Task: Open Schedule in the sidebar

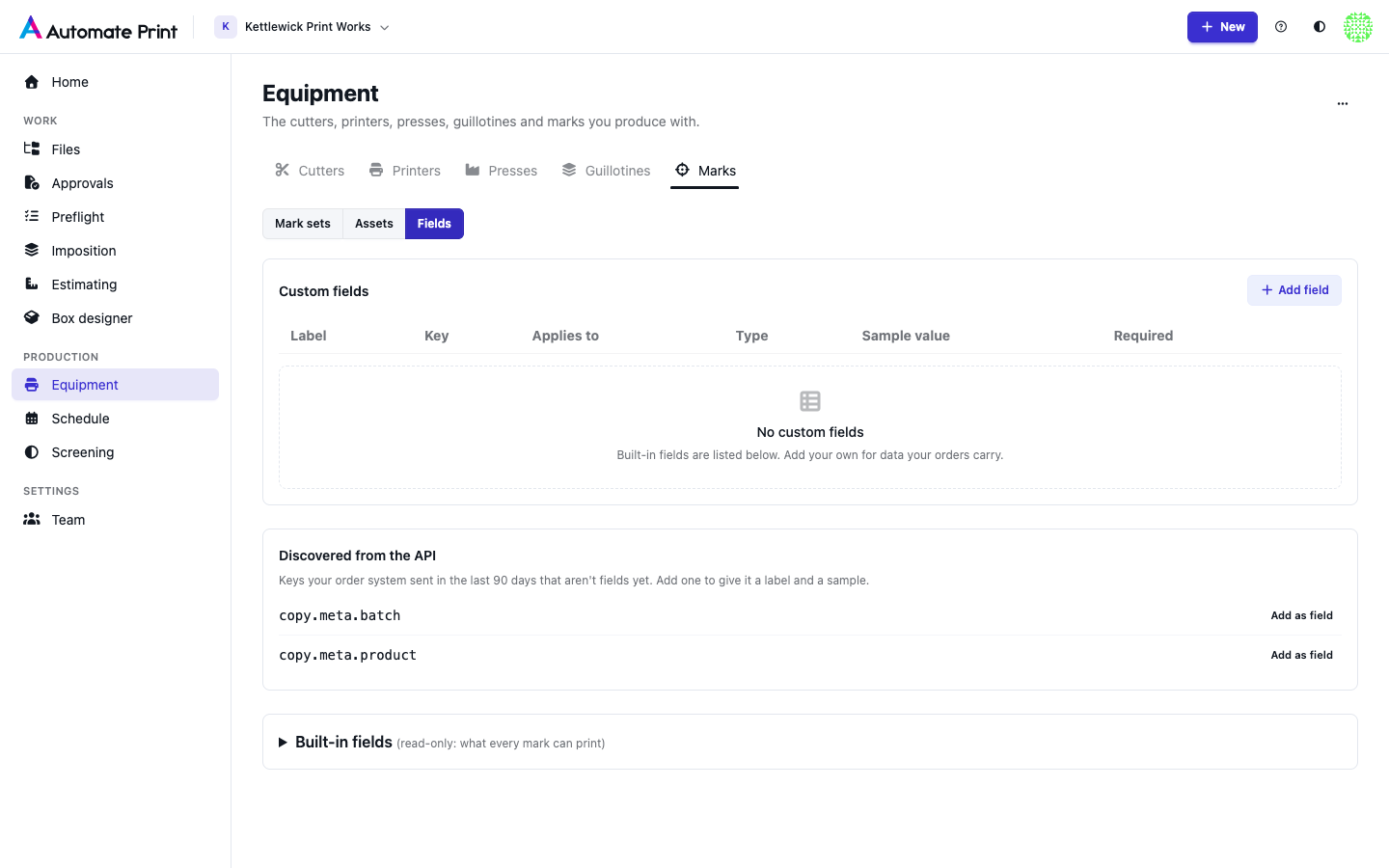Action: (116, 419)
